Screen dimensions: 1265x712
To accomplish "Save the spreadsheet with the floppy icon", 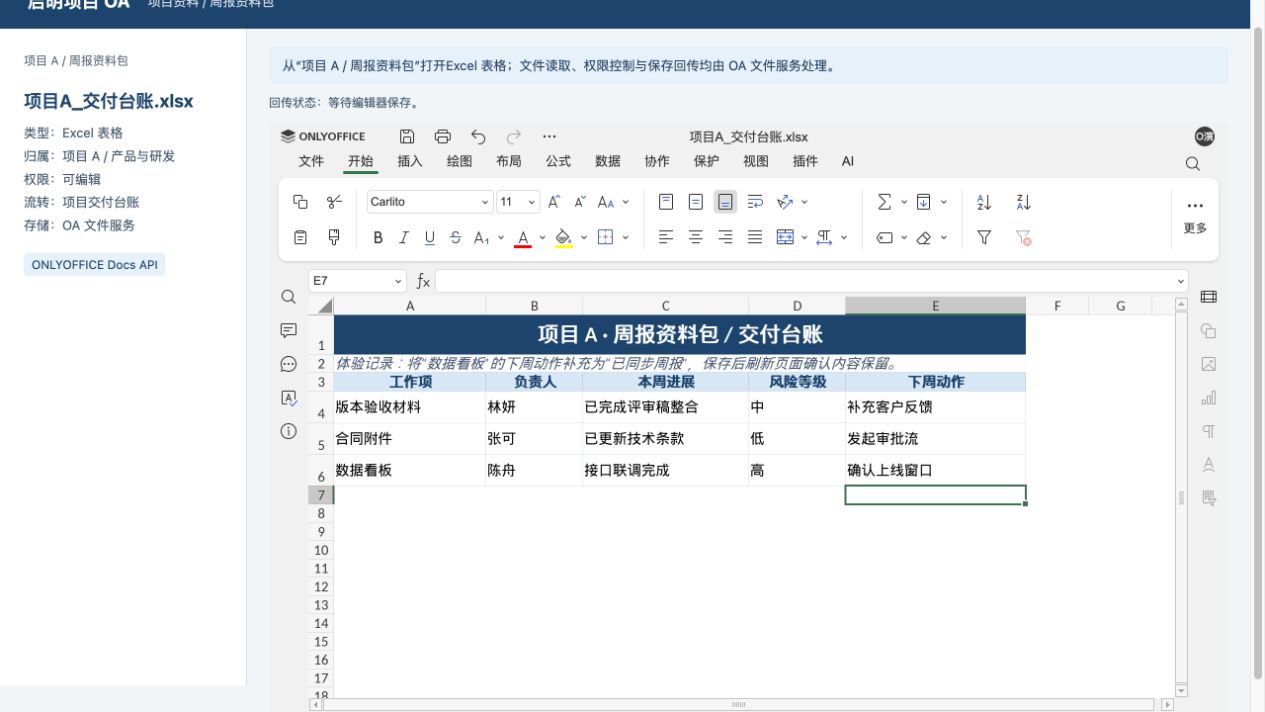I will tap(407, 137).
